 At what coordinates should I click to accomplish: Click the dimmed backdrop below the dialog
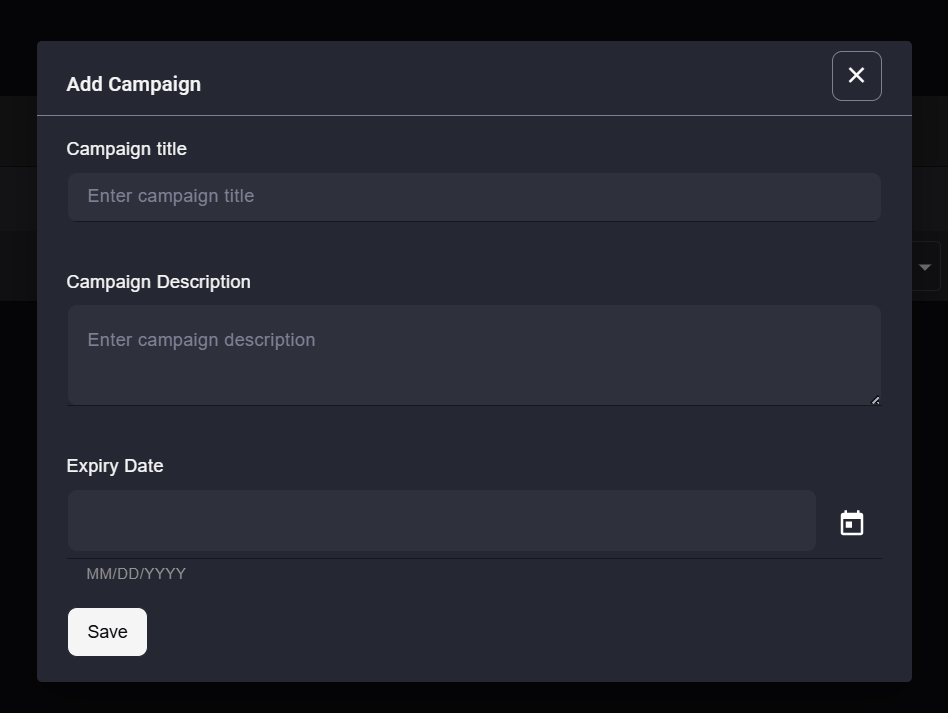(474, 698)
